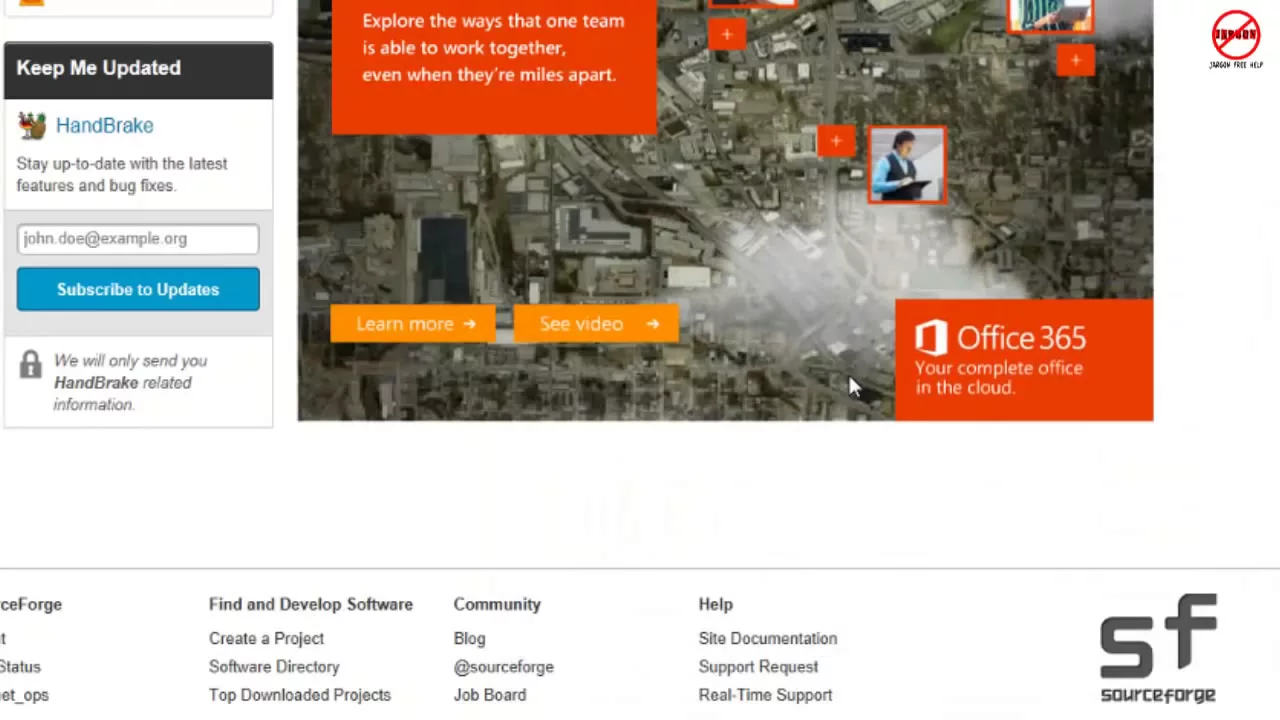Click the HandBrake project logo icon
Viewport: 1280px width, 720px height.
32,125
